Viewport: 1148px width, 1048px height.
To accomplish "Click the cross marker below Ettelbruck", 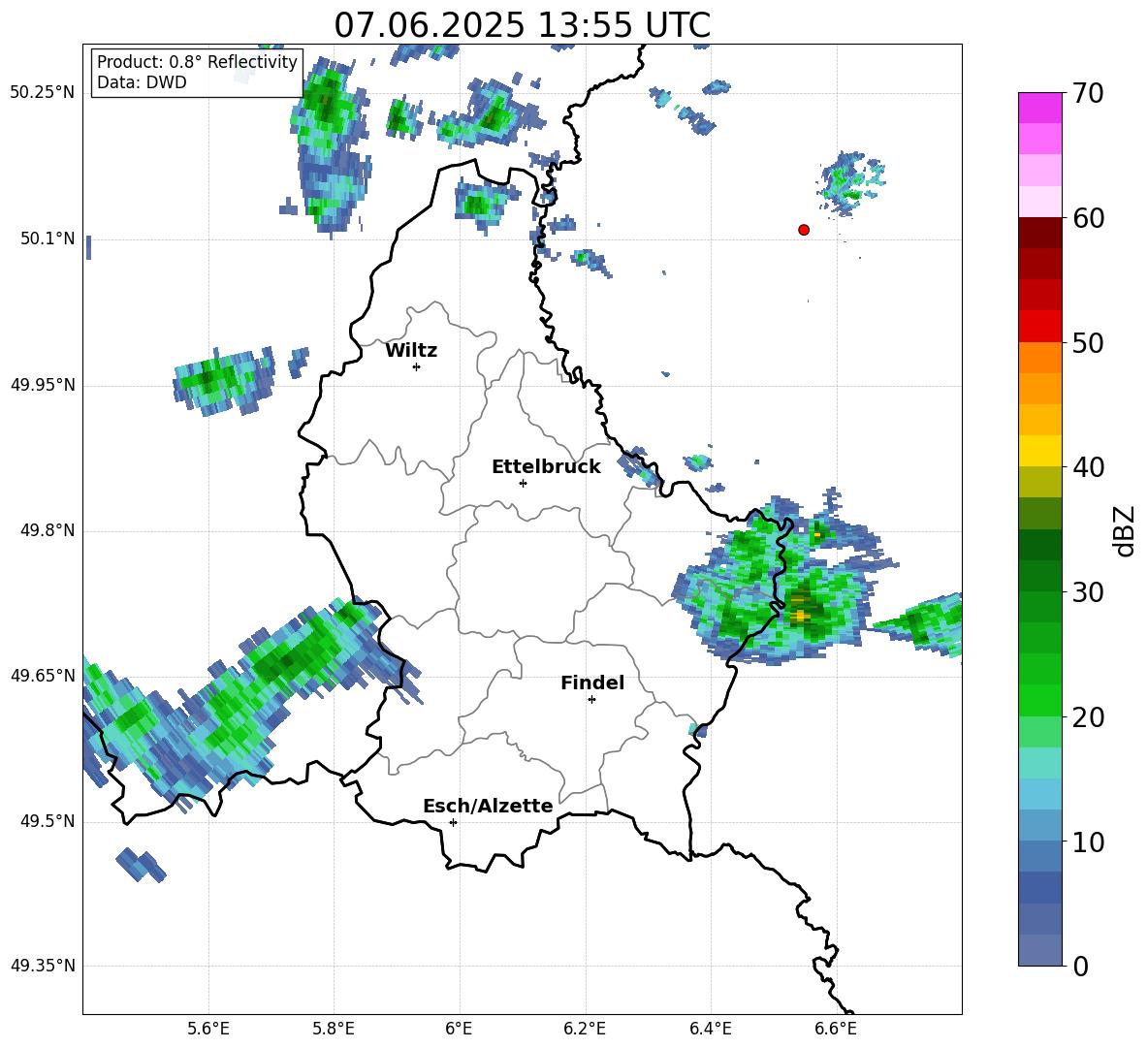I will point(523,483).
